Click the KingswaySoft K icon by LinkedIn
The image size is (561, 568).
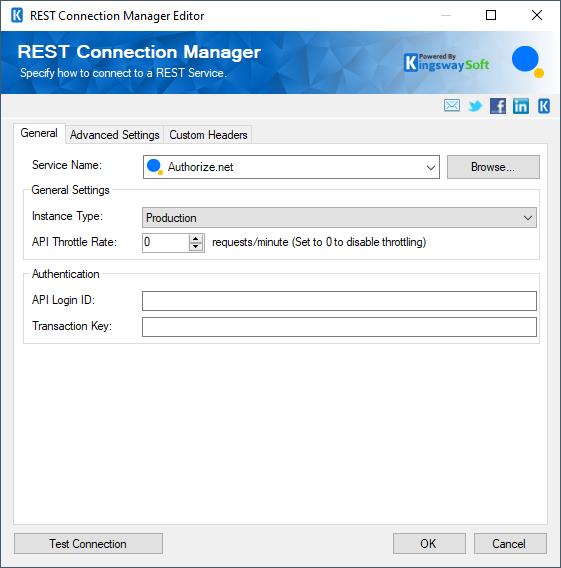coord(544,106)
